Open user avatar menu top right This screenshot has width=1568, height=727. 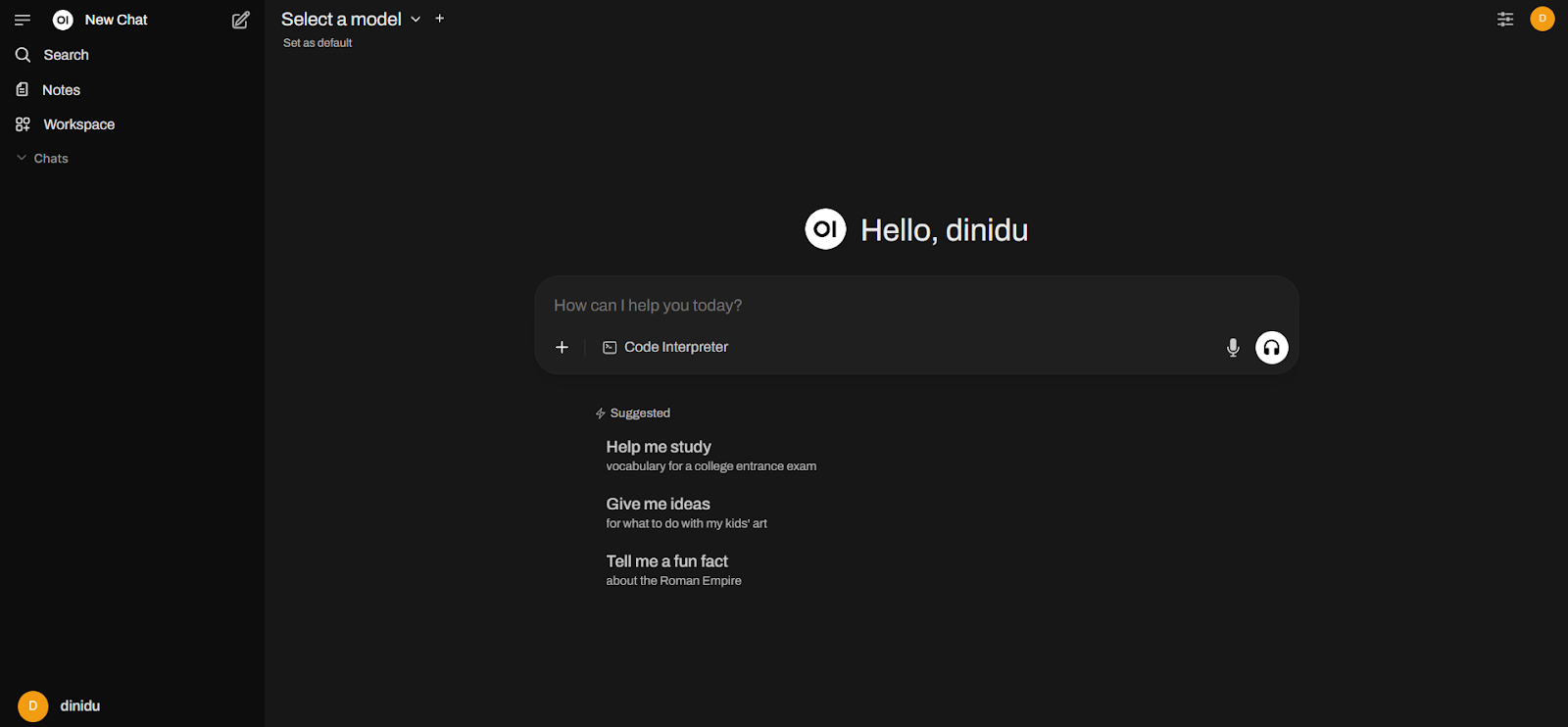pyautogui.click(x=1543, y=19)
